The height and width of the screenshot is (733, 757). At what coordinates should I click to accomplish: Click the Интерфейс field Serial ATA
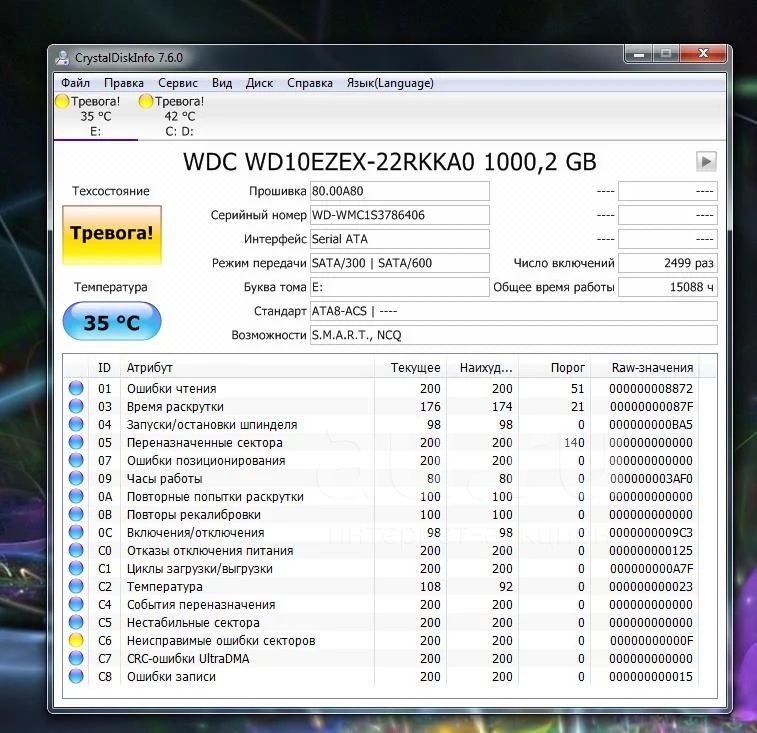(x=399, y=239)
